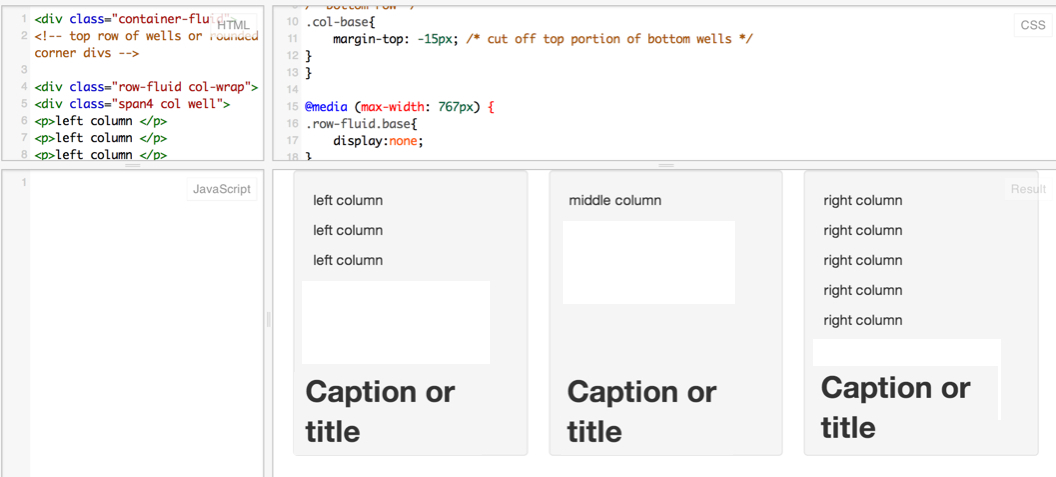Click the row-fluid col-wrap div line in the HTML
Image resolution: width=1056 pixels, height=477 pixels.
pyautogui.click(x=146, y=88)
